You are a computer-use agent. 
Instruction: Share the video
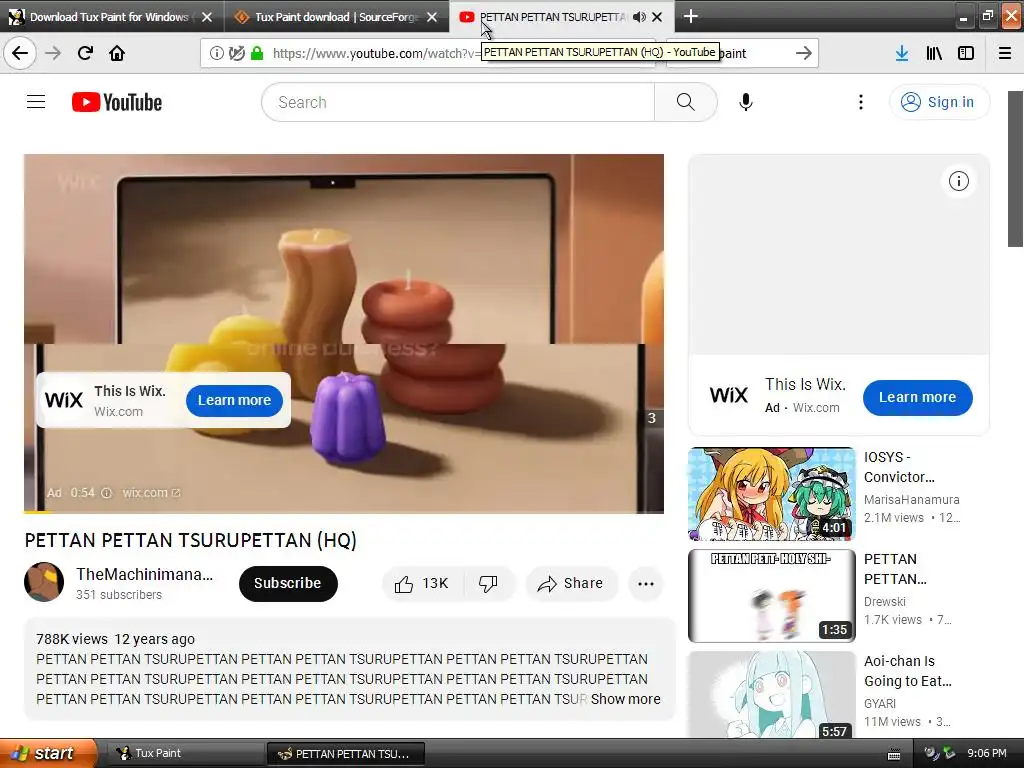(x=571, y=583)
